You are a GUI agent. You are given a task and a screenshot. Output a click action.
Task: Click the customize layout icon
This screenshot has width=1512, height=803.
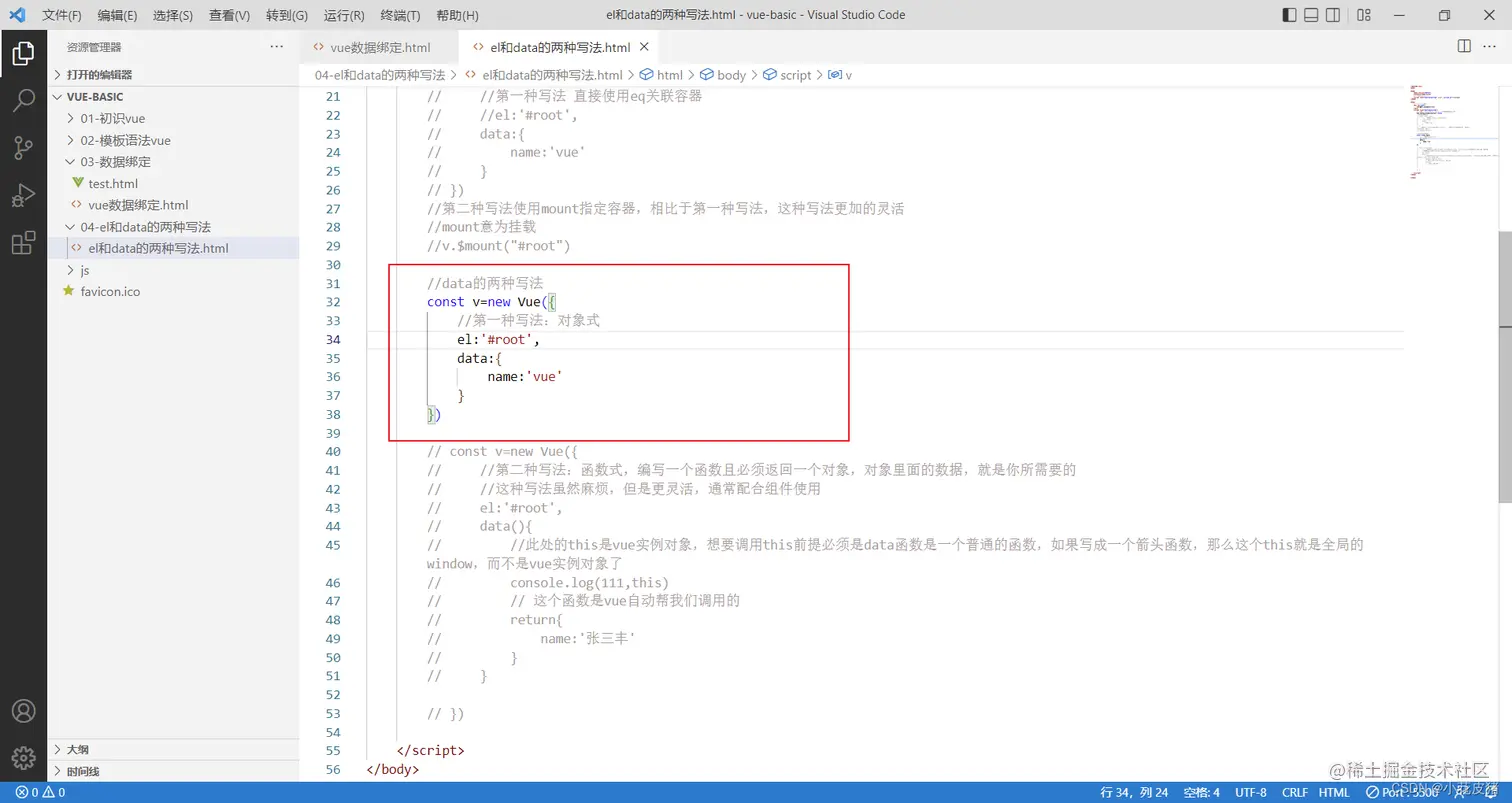pos(1365,15)
